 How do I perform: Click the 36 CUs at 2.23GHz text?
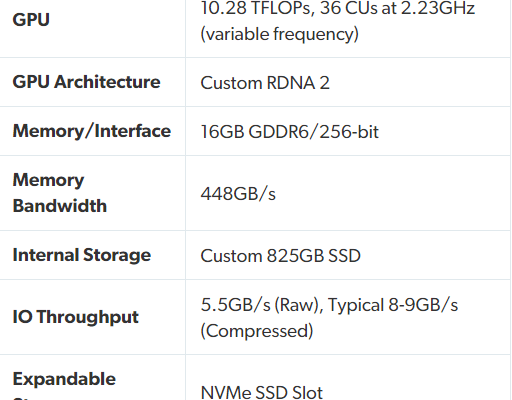tap(397, 7)
